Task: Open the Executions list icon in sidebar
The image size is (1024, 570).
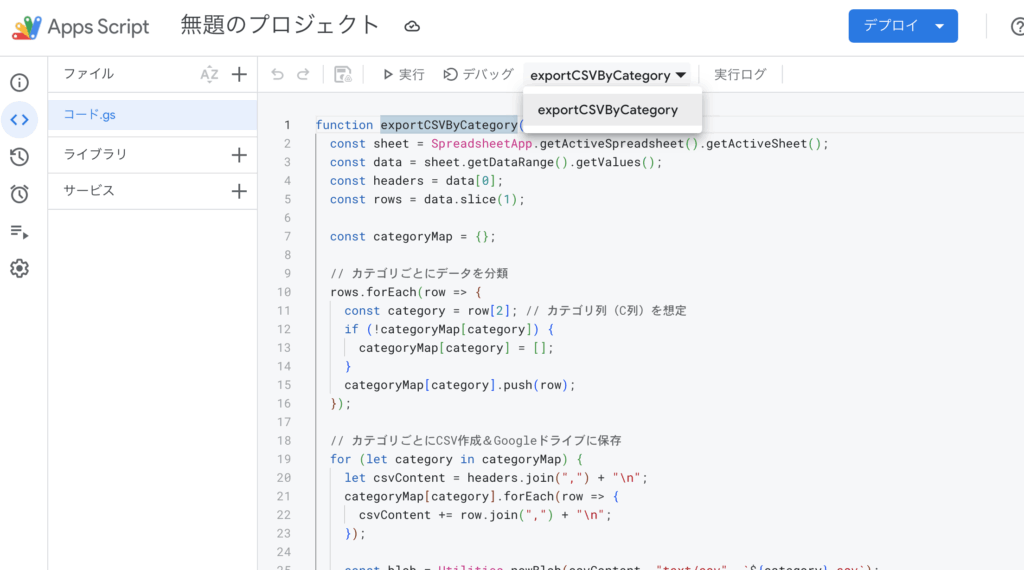Action: pos(20,231)
